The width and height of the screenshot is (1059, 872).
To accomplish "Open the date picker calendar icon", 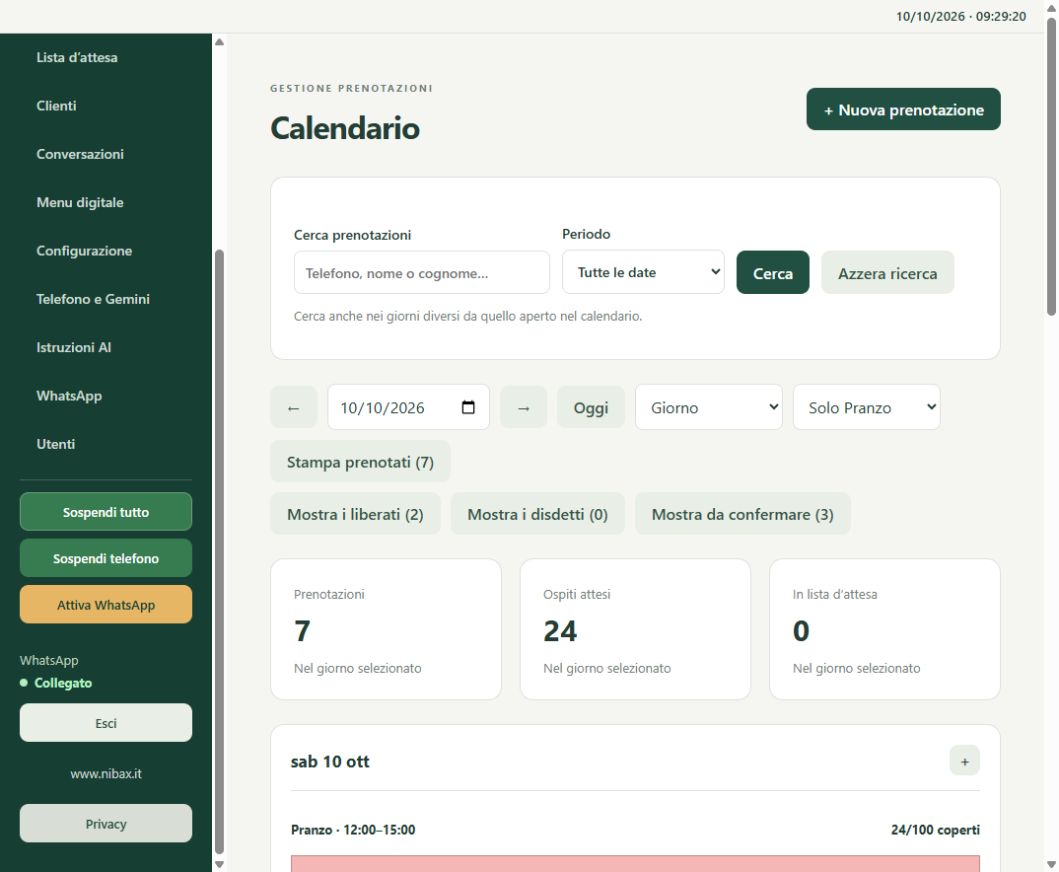I will point(468,407).
